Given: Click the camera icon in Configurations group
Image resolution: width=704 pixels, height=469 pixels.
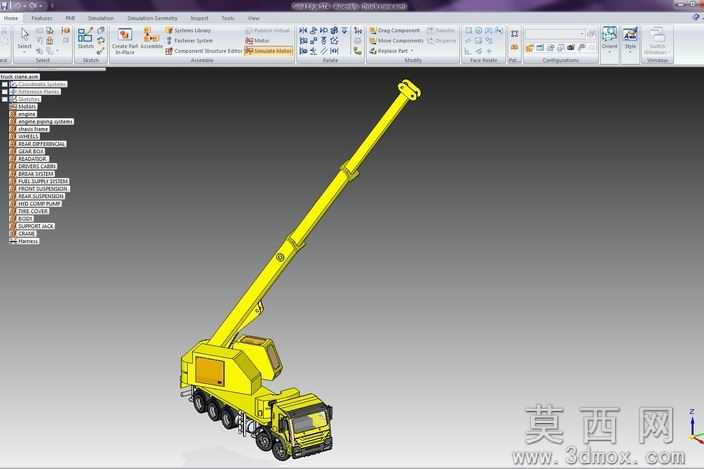Looking at the screenshot, I should tap(571, 48).
